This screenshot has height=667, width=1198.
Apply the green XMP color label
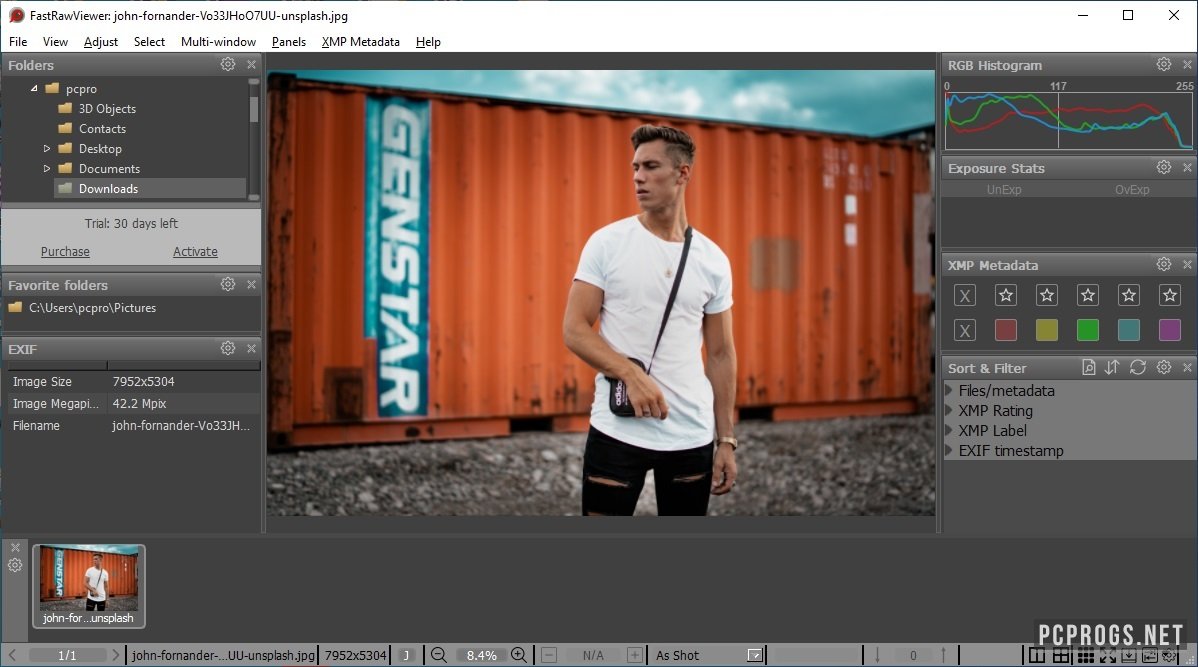click(x=1087, y=330)
